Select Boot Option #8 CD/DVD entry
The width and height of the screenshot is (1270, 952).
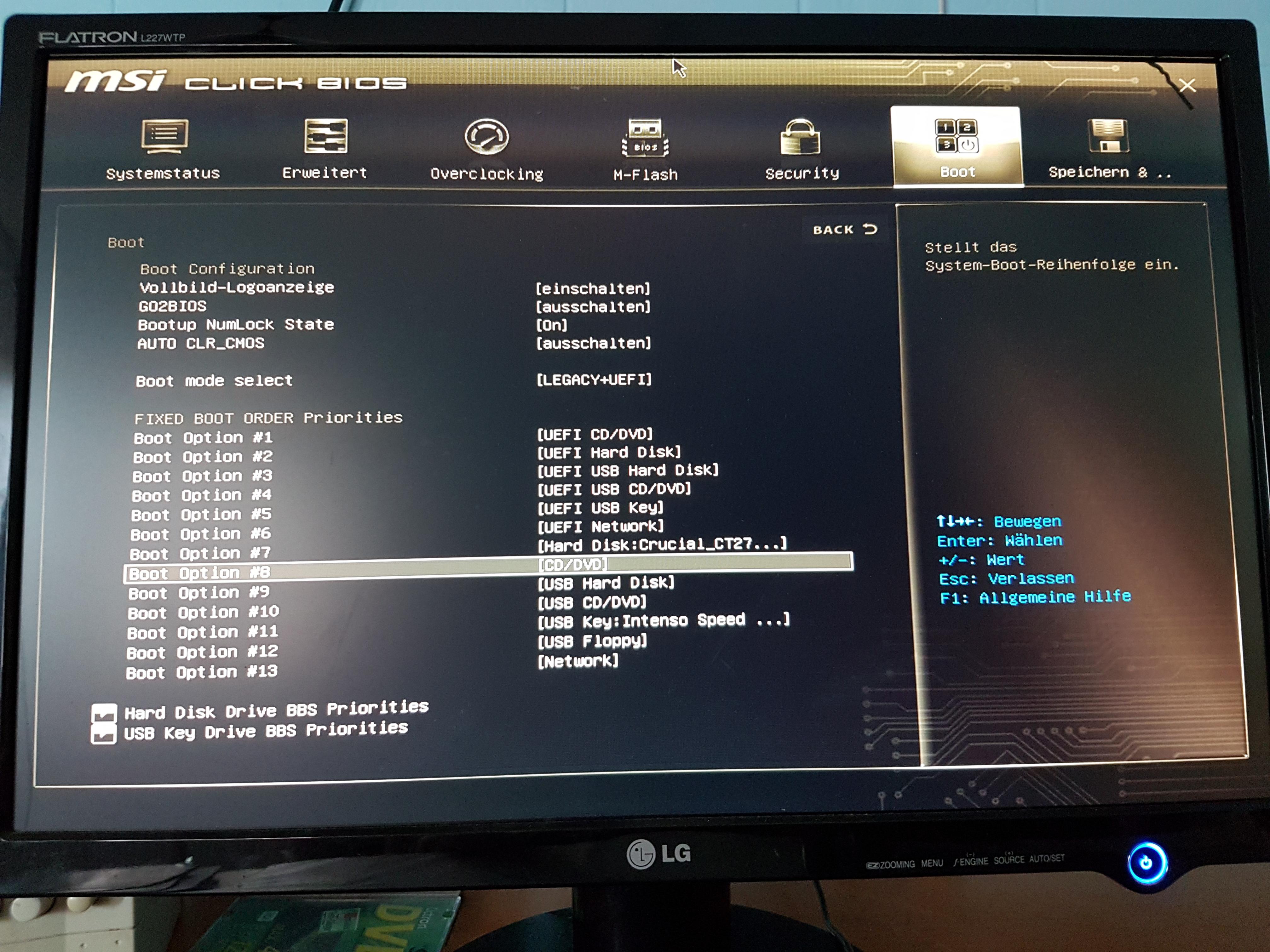pyautogui.click(x=572, y=565)
